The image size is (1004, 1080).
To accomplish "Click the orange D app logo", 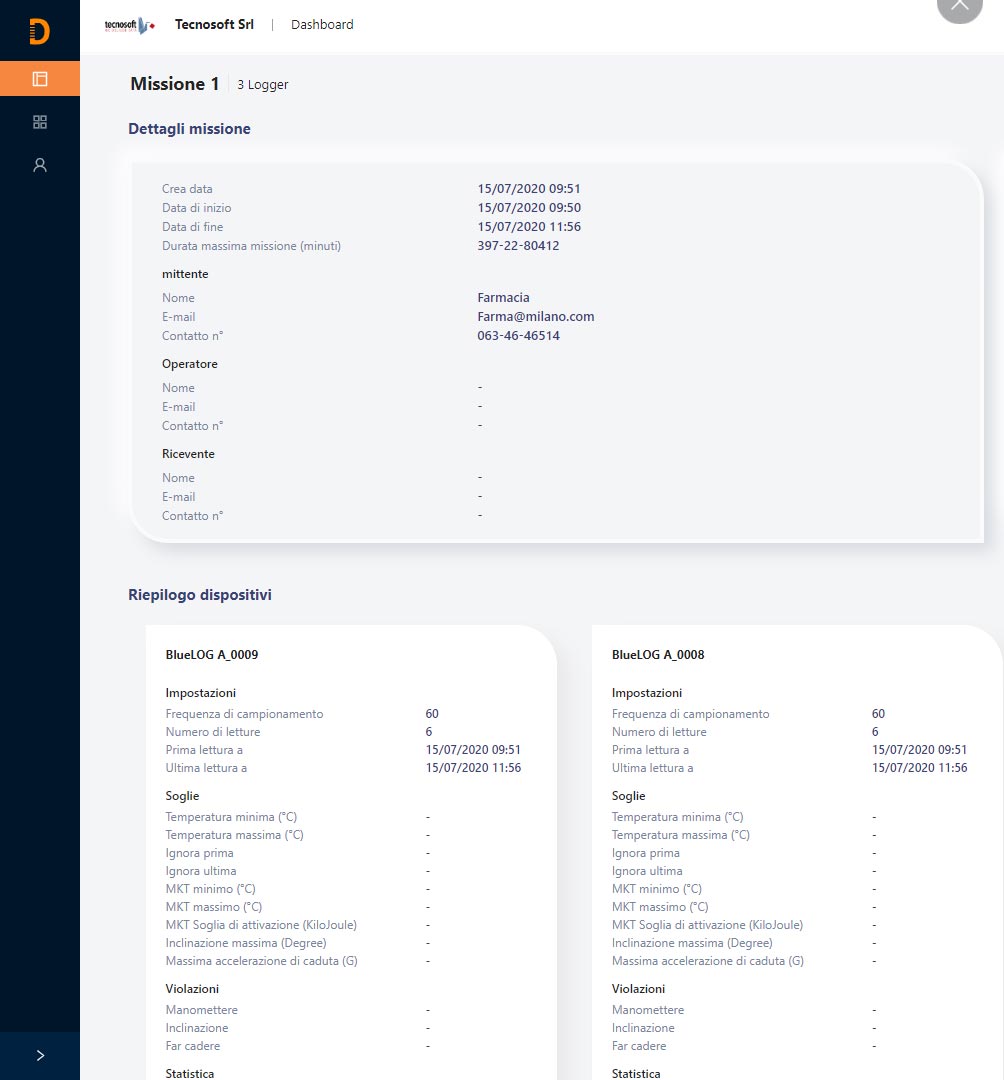I will pyautogui.click(x=39, y=31).
